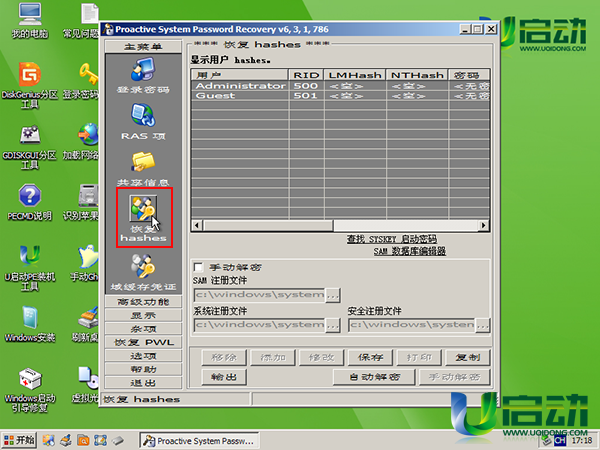Browse for 安全注册文件 with ... button
The width and height of the screenshot is (600, 450).
[x=483, y=325]
